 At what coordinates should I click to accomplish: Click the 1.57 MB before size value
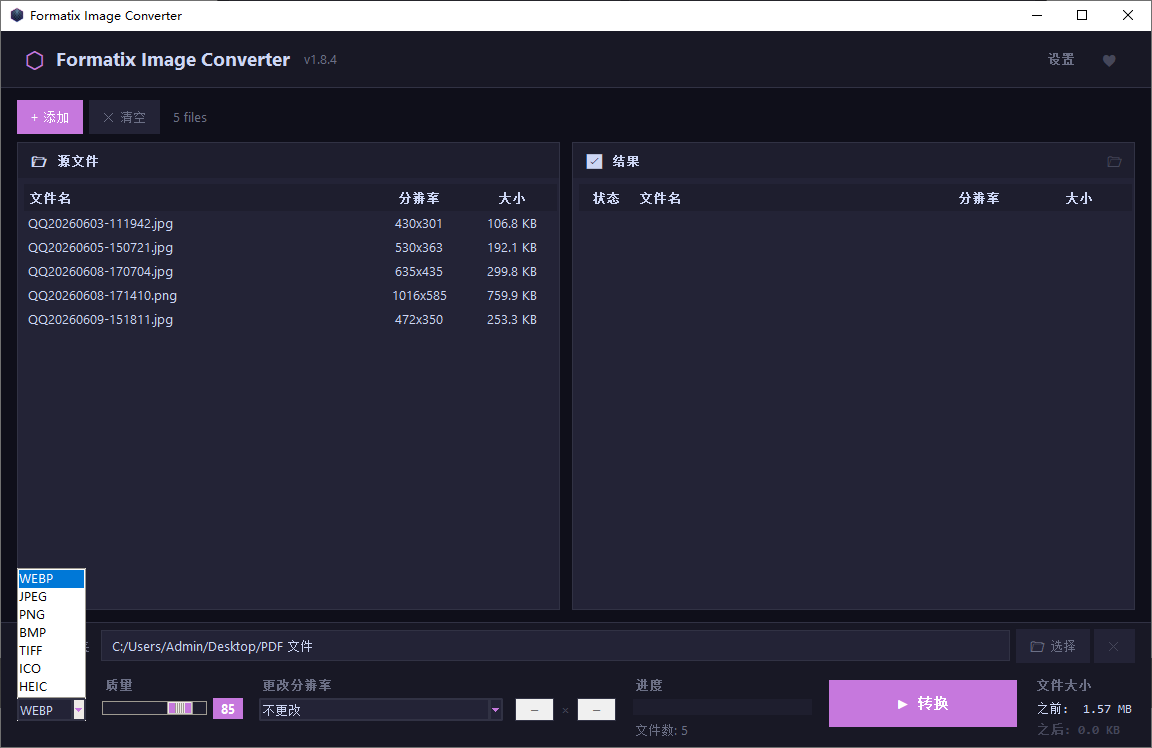coord(1106,709)
